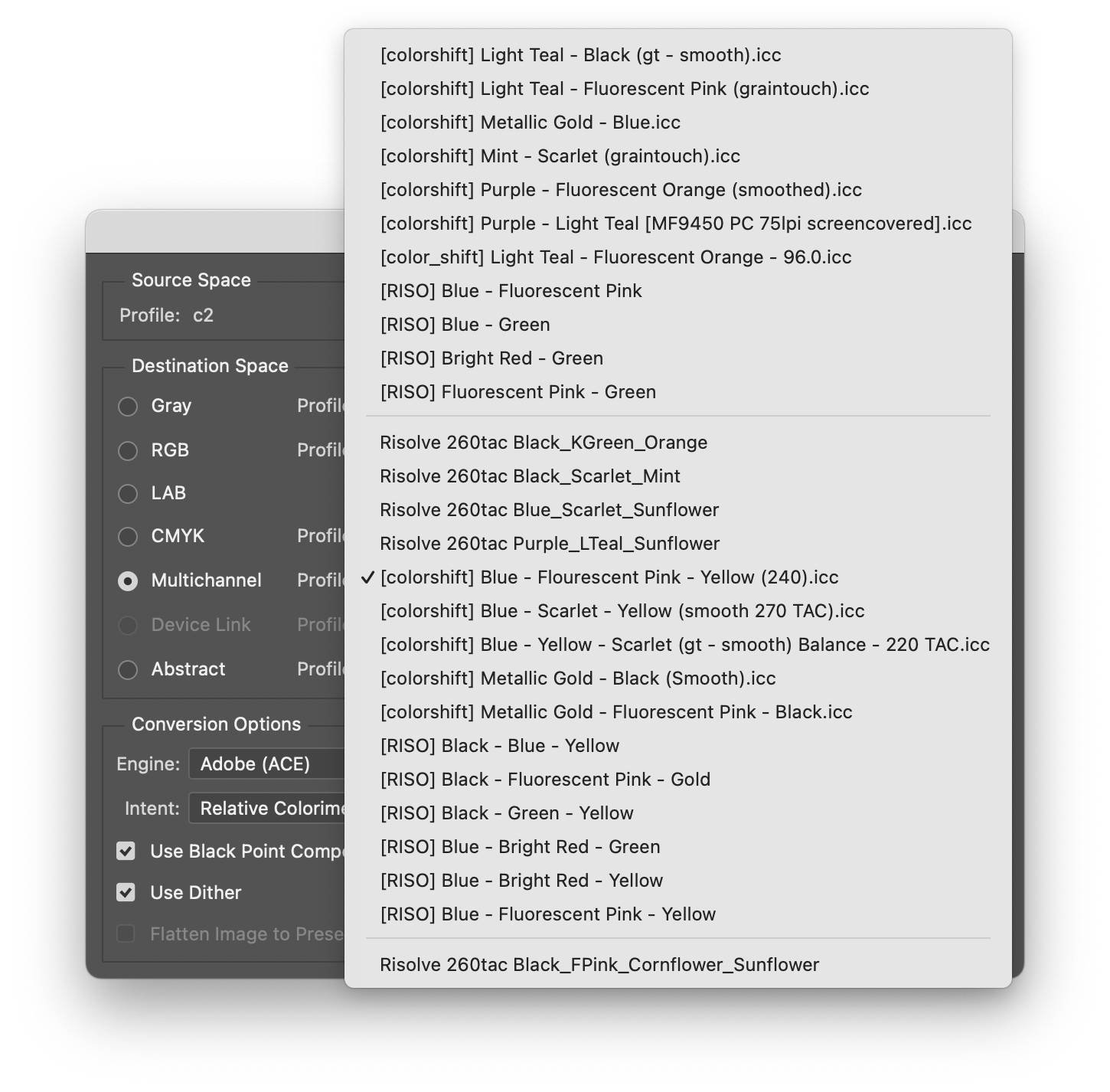The height and width of the screenshot is (1092, 1110).
Task: Pick [RISO] Blue - Green profile
Action: [x=678, y=325]
